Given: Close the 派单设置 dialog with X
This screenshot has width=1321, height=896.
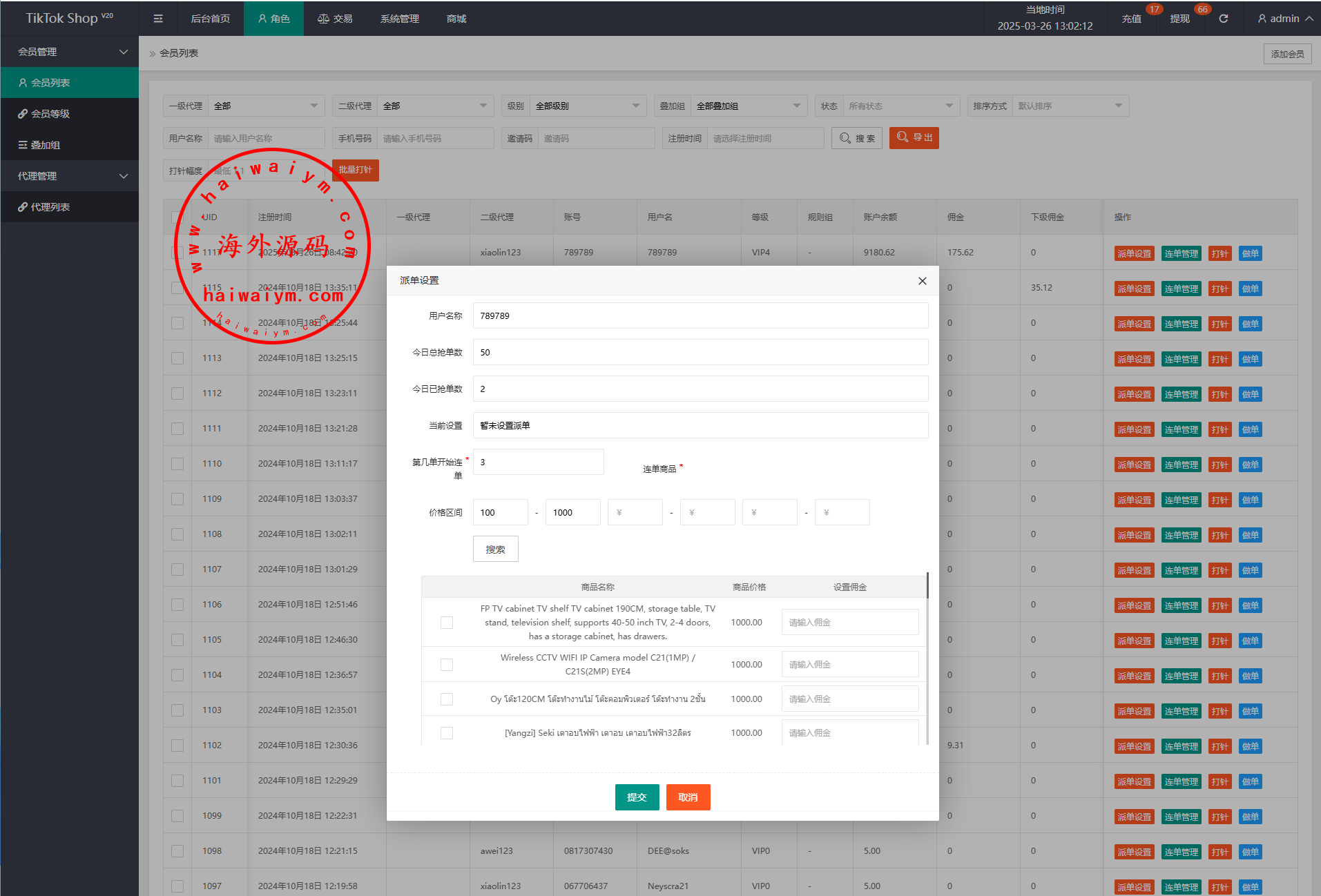Looking at the screenshot, I should pos(922,281).
